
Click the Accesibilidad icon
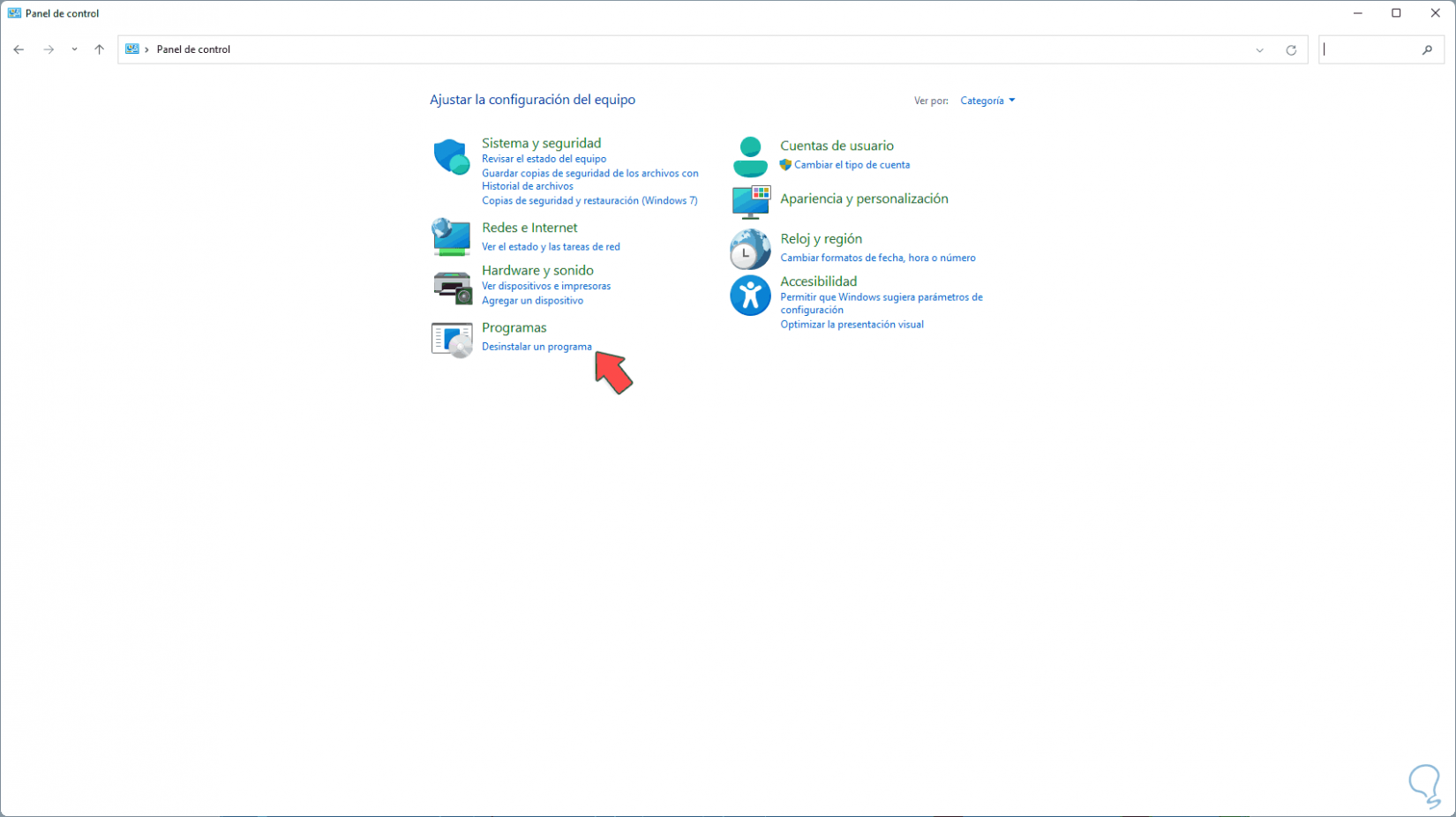pos(750,296)
